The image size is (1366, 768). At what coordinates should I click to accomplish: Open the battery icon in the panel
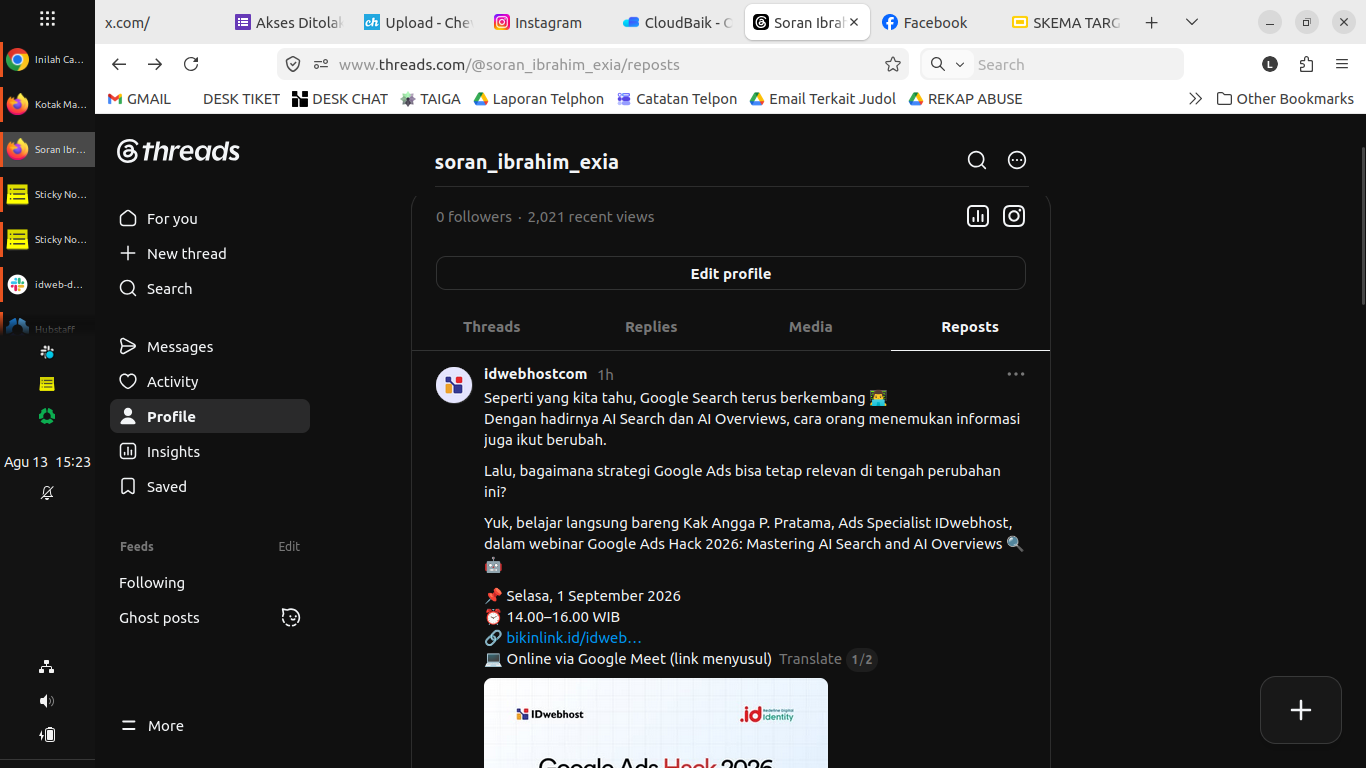47,735
